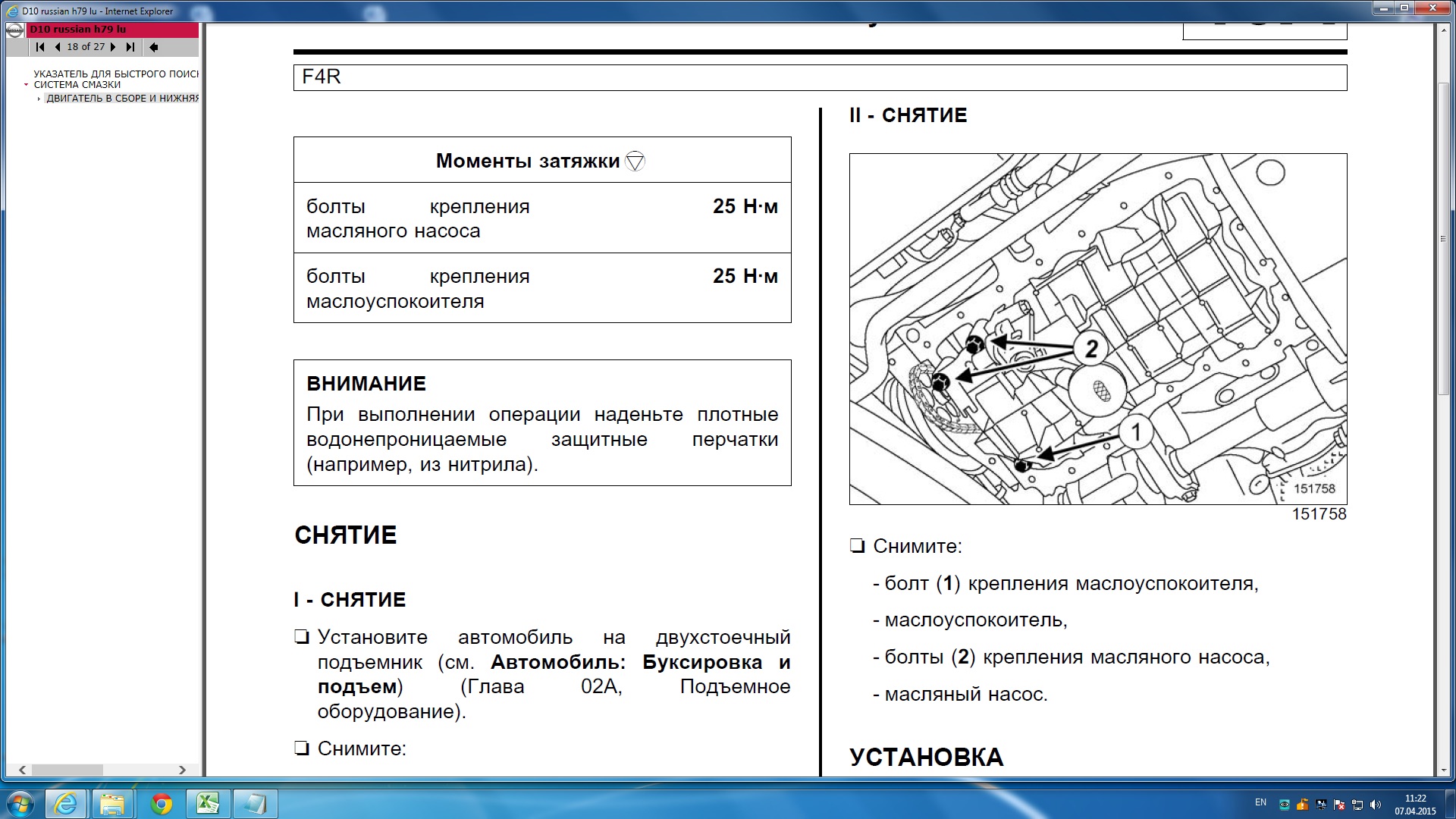Click the 'УСТАНОВКА' heading
This screenshot has width=1456, height=819.
coord(926,757)
